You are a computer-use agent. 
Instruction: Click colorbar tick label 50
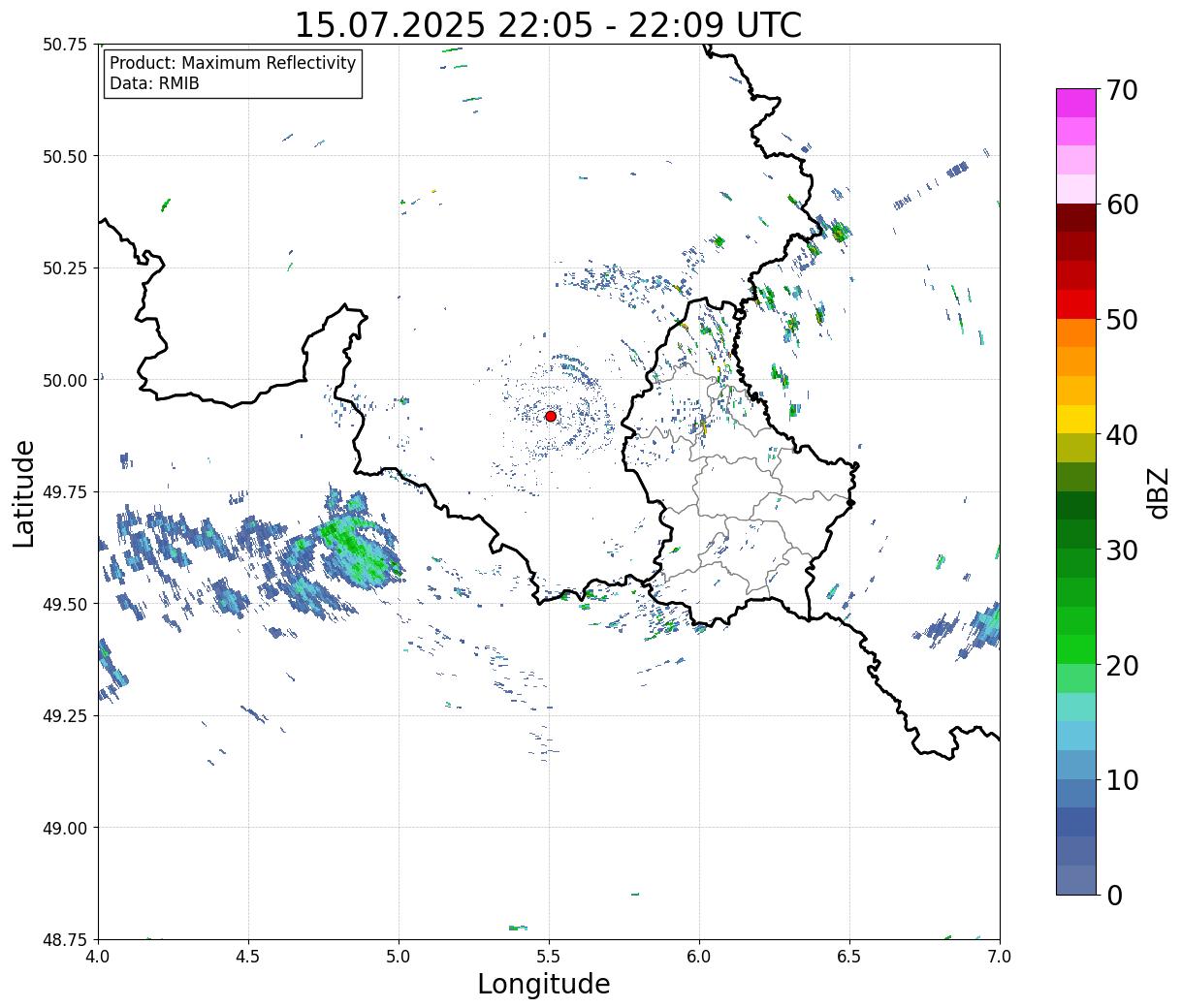(1122, 320)
